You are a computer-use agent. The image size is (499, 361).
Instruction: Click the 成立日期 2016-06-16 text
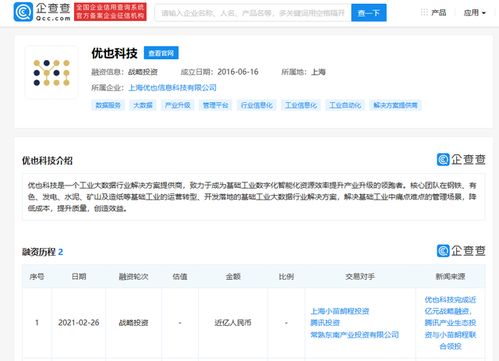[219, 72]
